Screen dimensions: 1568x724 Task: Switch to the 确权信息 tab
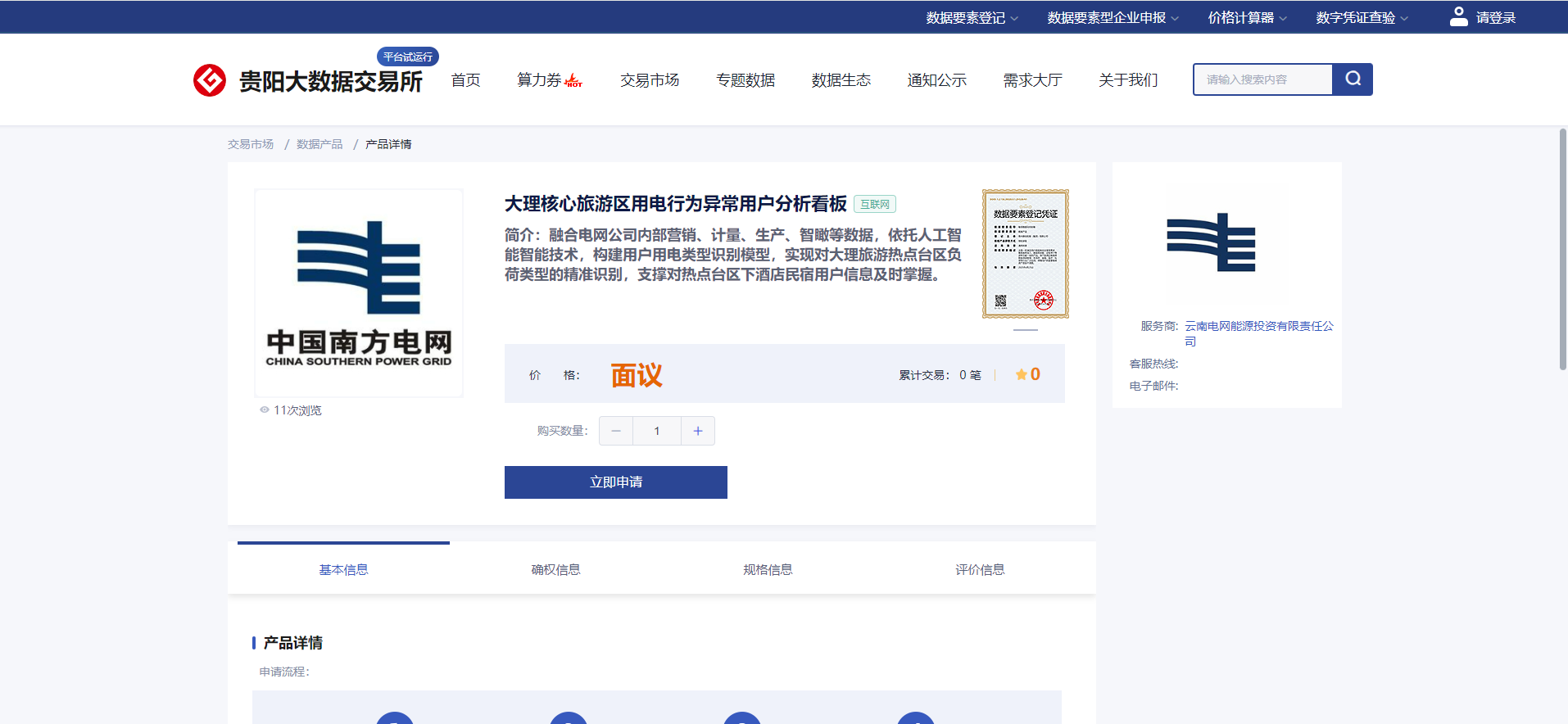coord(555,569)
